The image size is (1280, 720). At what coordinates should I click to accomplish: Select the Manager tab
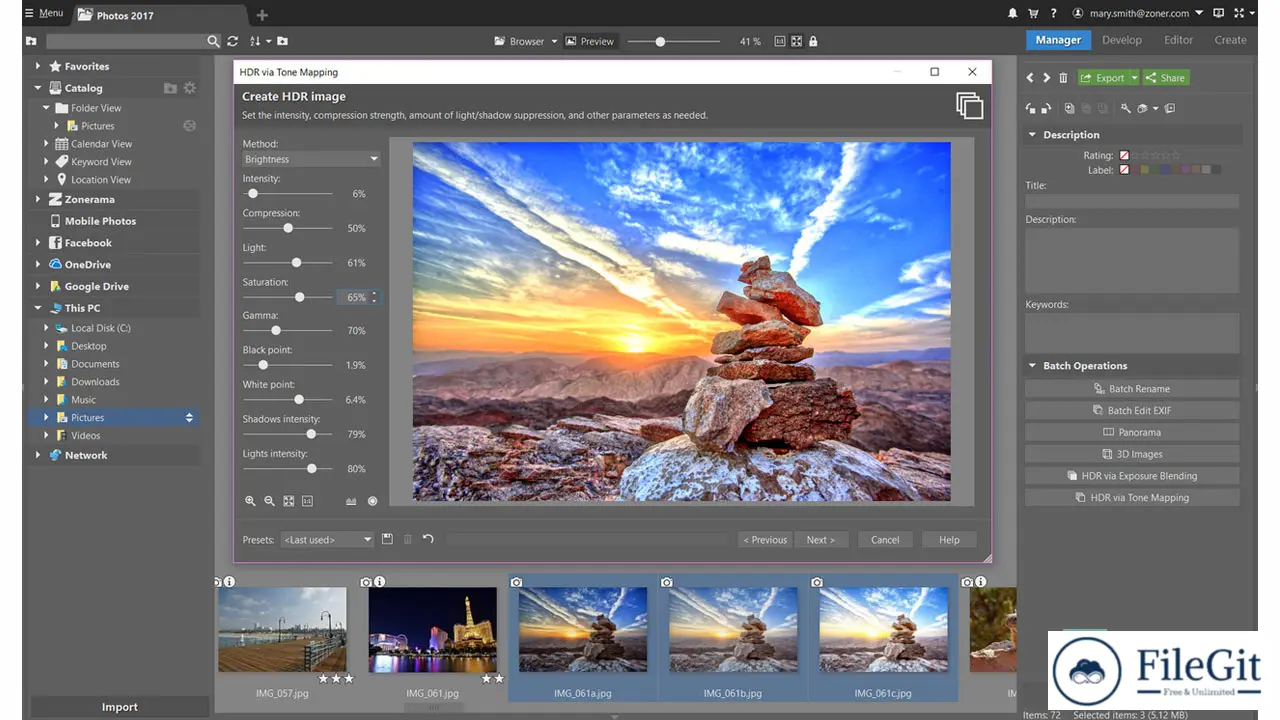[x=1058, y=40]
